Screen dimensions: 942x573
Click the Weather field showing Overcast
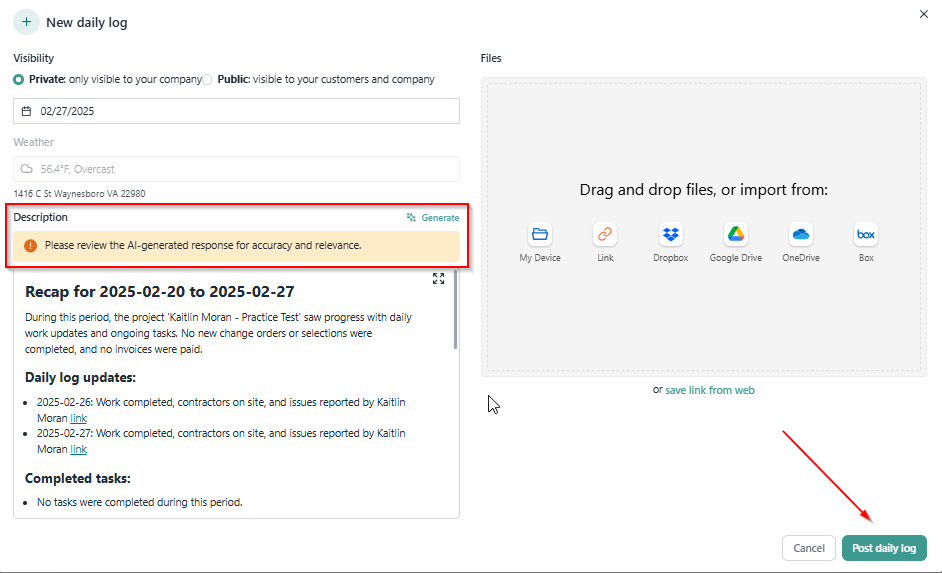(x=237, y=169)
